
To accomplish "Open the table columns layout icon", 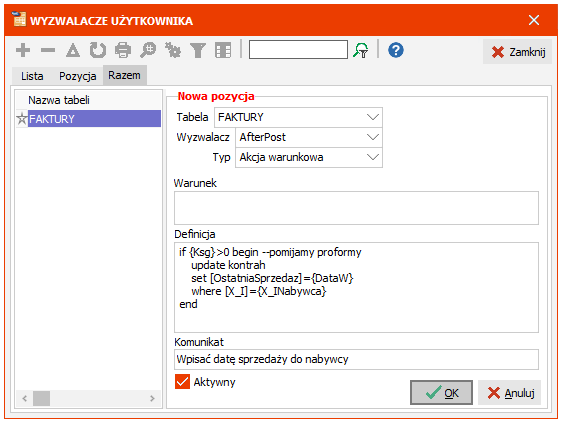I will 223,50.
